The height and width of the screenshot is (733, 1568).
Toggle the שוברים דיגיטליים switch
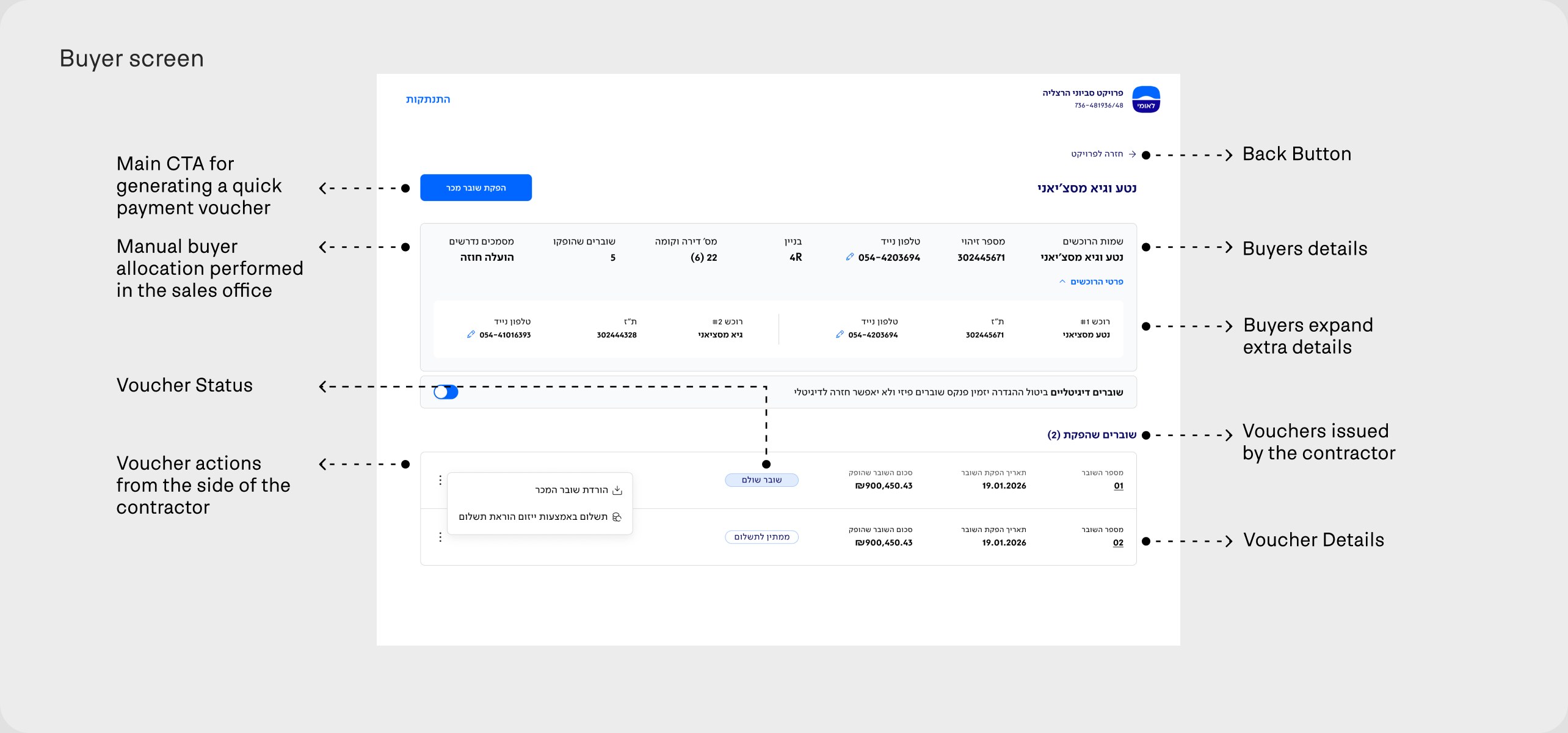point(446,392)
